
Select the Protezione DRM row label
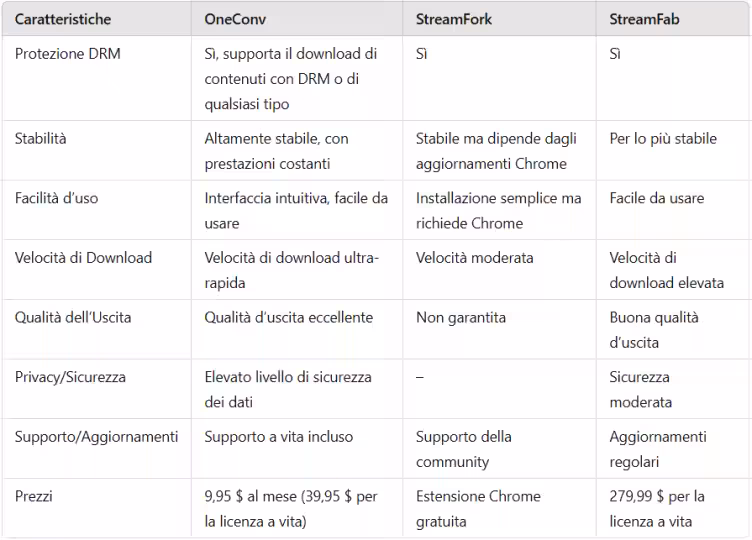click(67, 54)
